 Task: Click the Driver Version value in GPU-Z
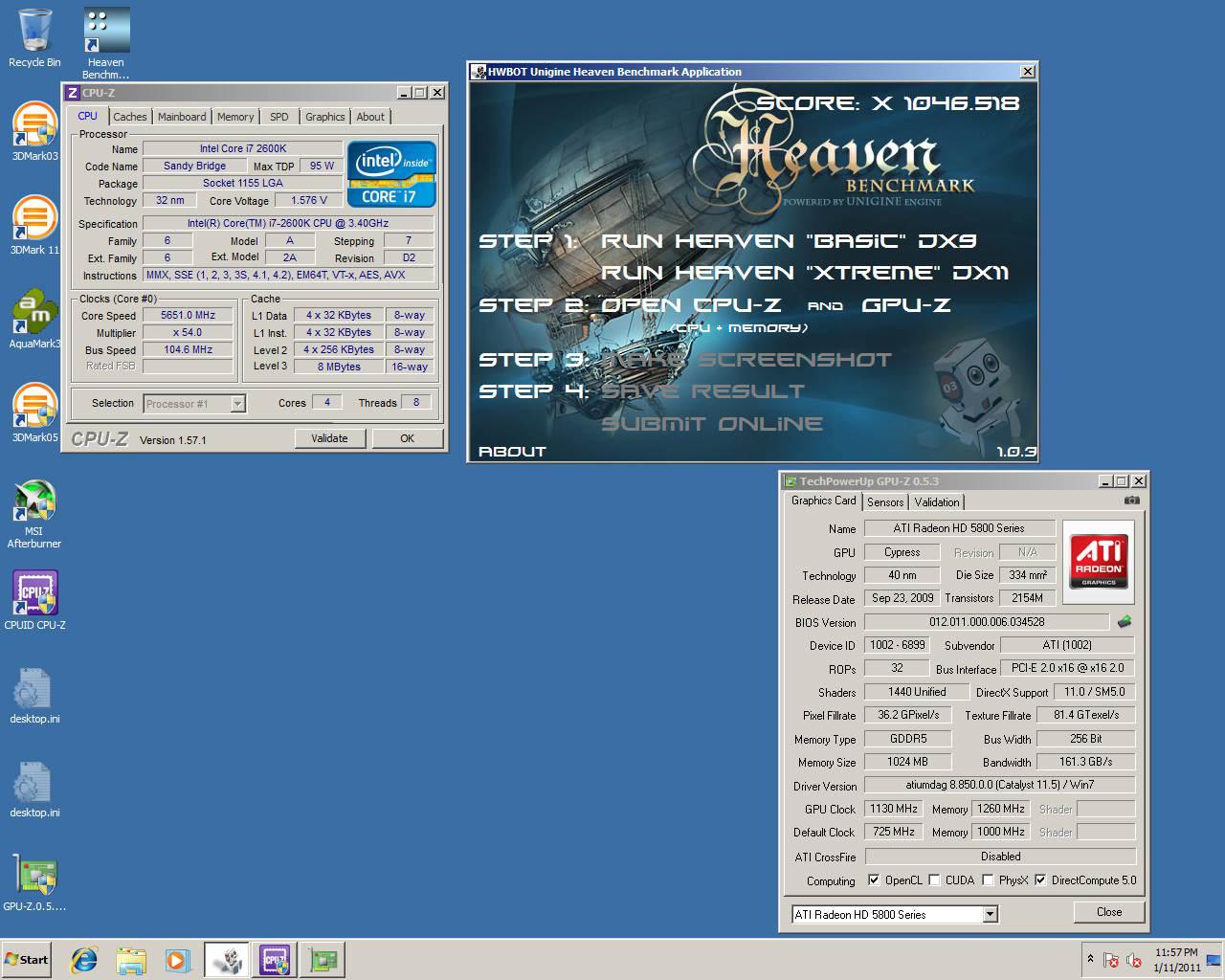click(1000, 785)
